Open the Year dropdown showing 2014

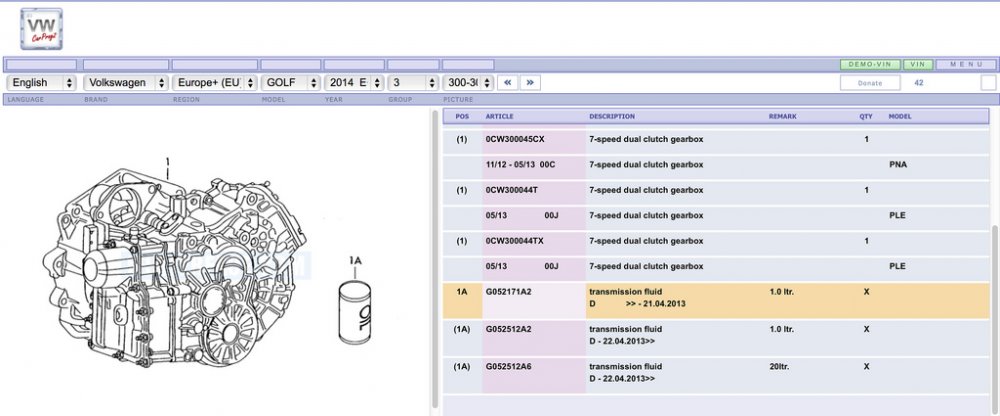click(x=354, y=82)
